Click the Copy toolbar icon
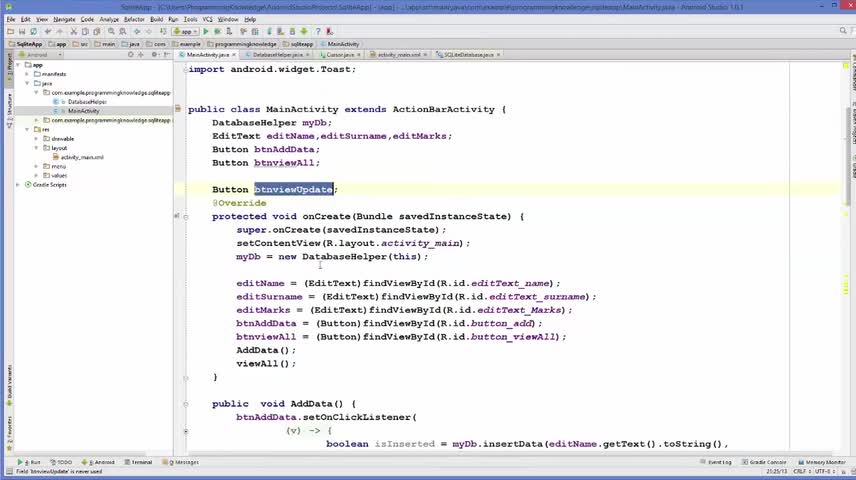The width and height of the screenshot is (856, 480). (85, 32)
